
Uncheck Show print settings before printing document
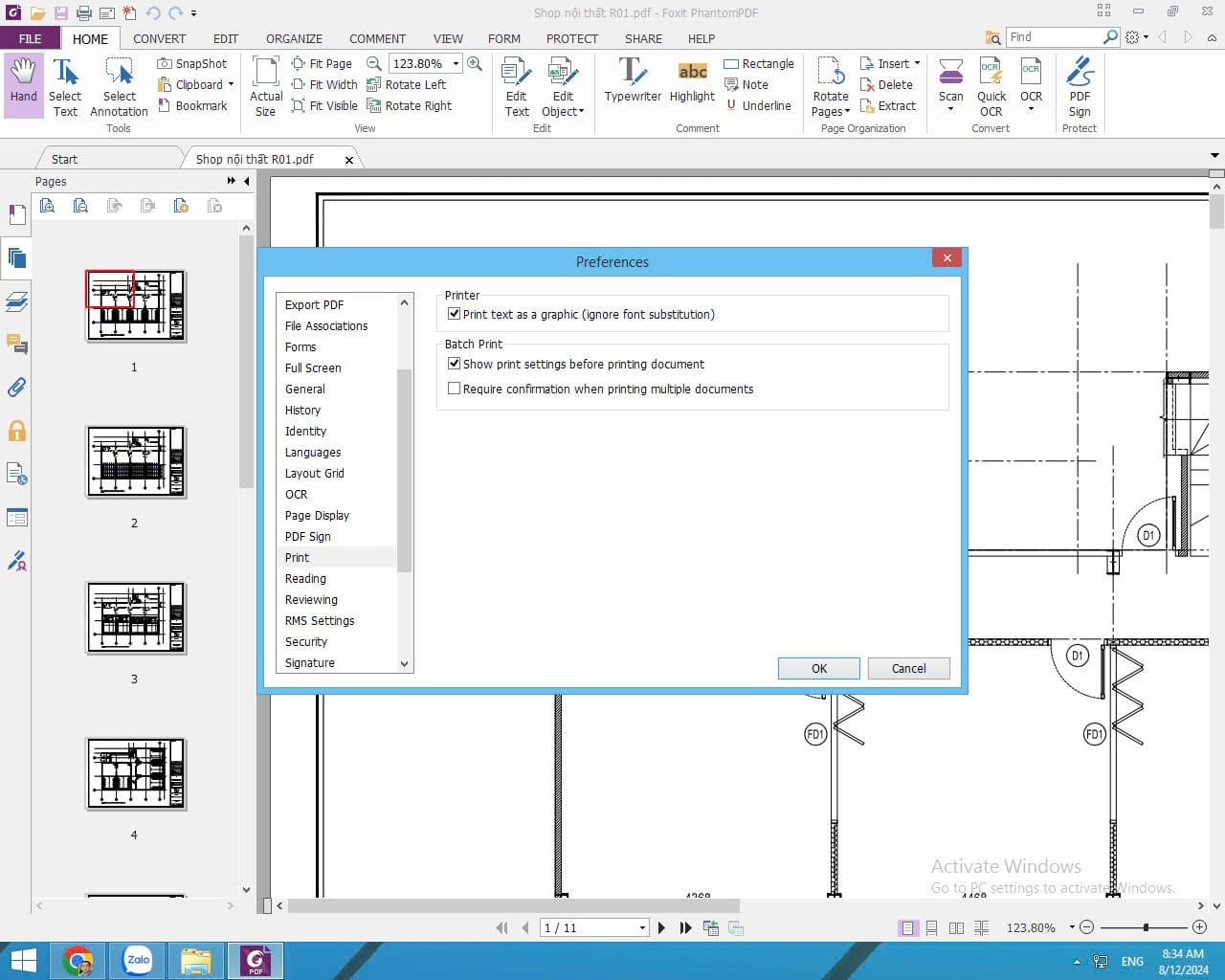[x=455, y=364]
